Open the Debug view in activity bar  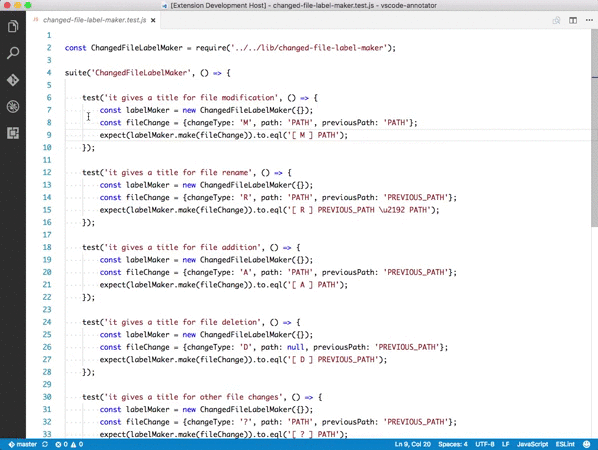pos(13,106)
